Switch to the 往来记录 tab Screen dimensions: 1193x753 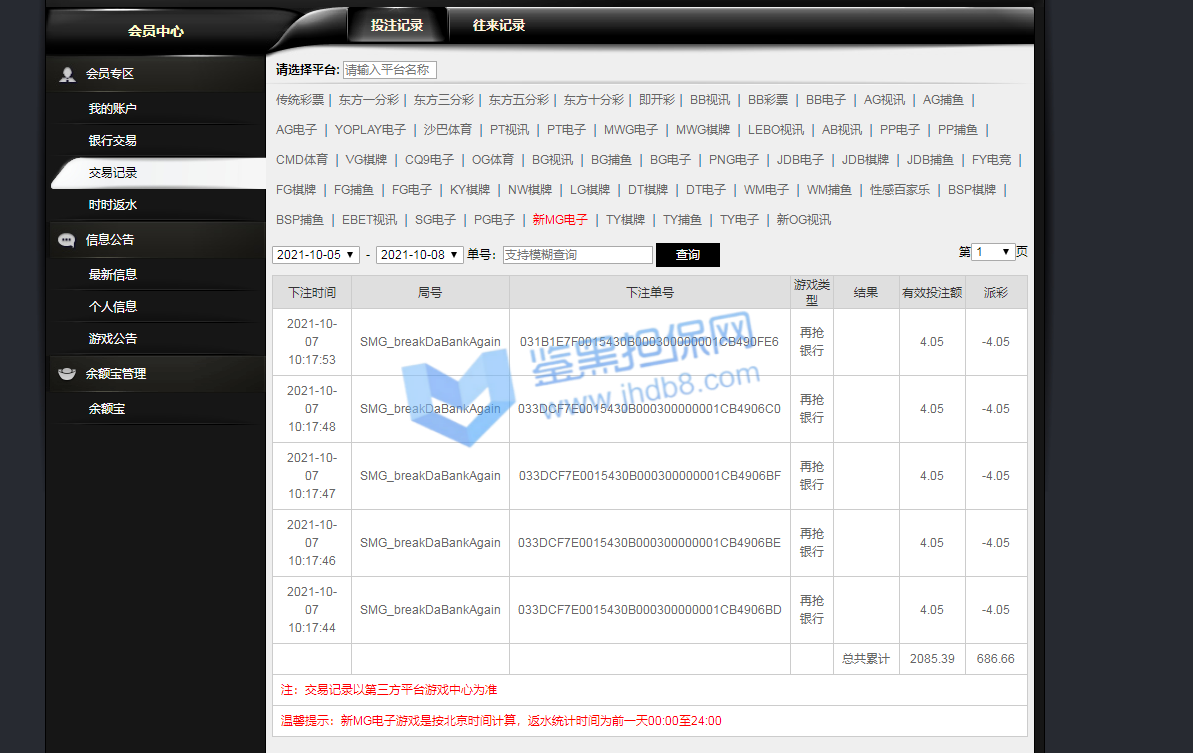[x=499, y=25]
